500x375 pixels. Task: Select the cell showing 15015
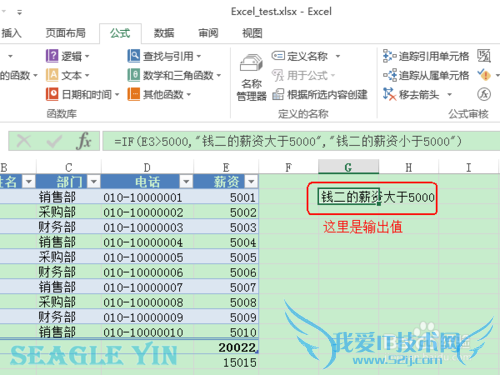(x=226, y=362)
